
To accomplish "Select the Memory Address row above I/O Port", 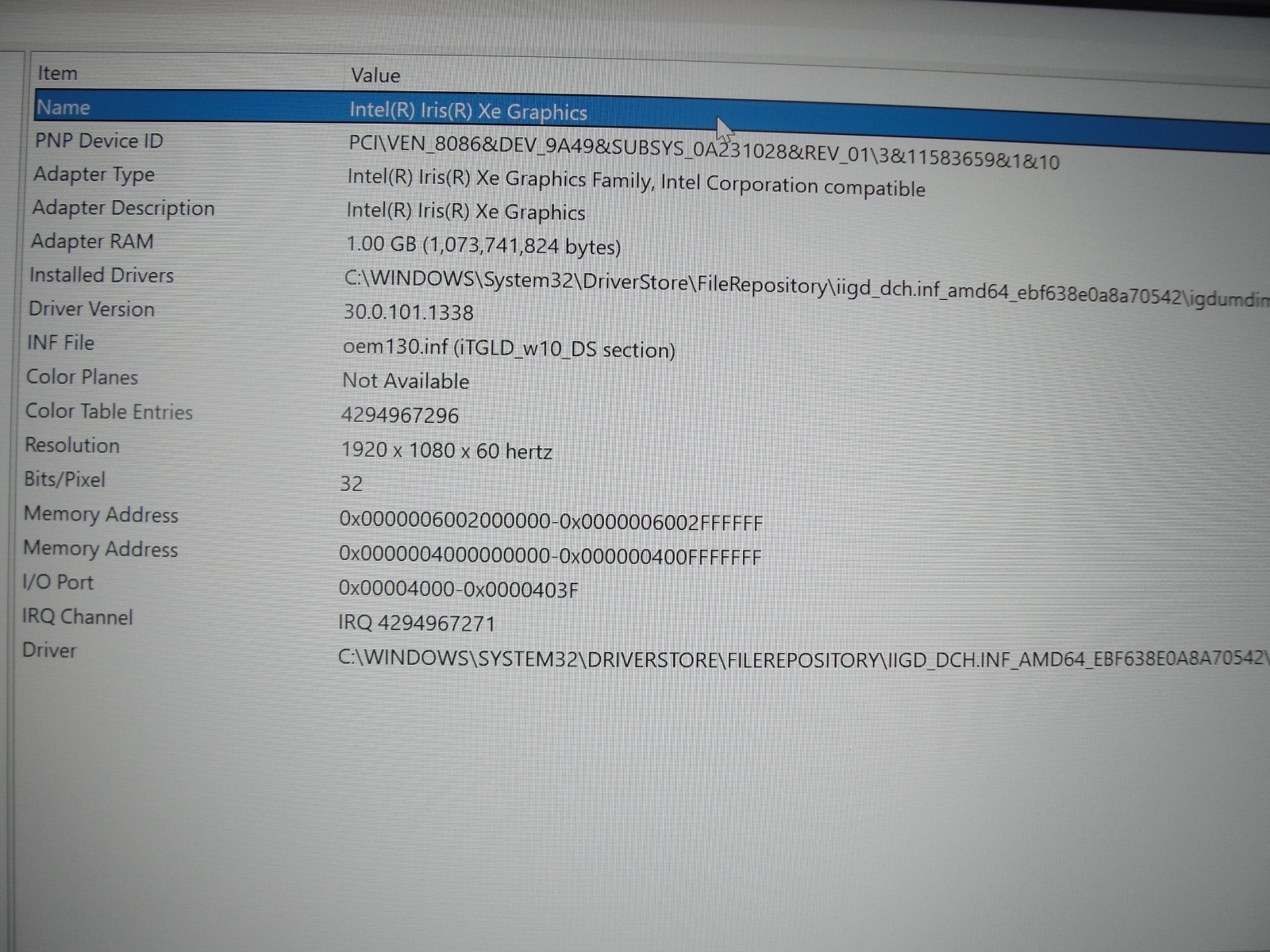I will click(100, 548).
